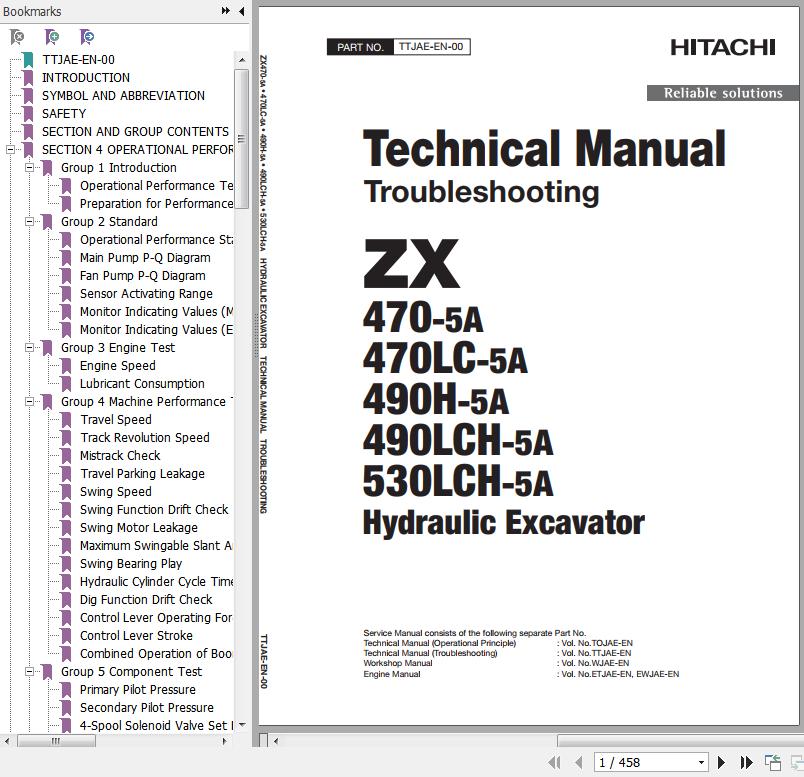Go to the next page
The width and height of the screenshot is (804, 777).
(x=721, y=762)
